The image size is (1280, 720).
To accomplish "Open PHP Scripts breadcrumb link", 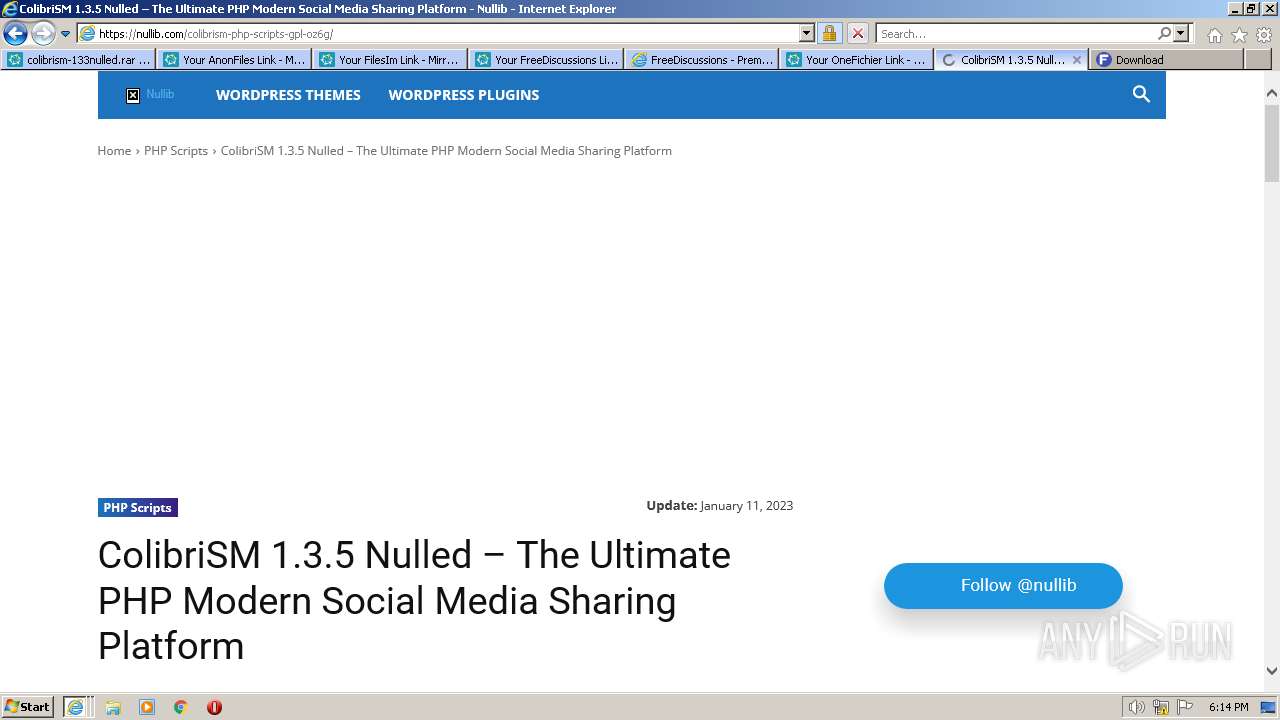I will [x=176, y=150].
